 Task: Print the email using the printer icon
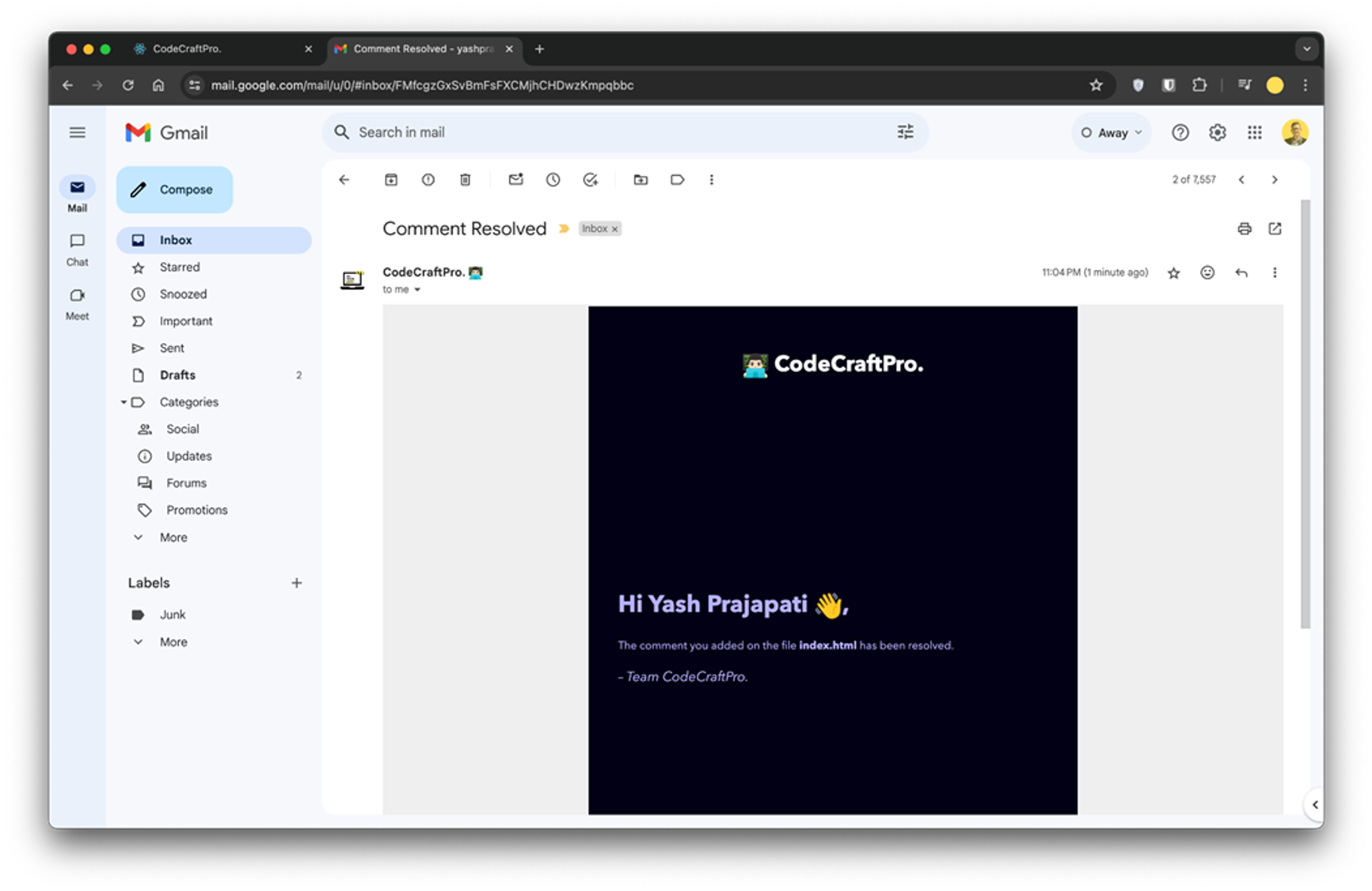pyautogui.click(x=1245, y=229)
